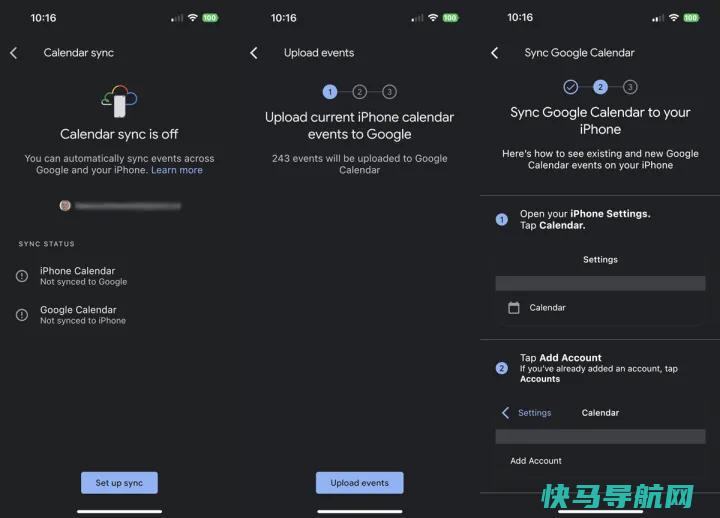Tap the iPhone Calendar warning icon
This screenshot has width=720, height=518.
[x=22, y=276]
